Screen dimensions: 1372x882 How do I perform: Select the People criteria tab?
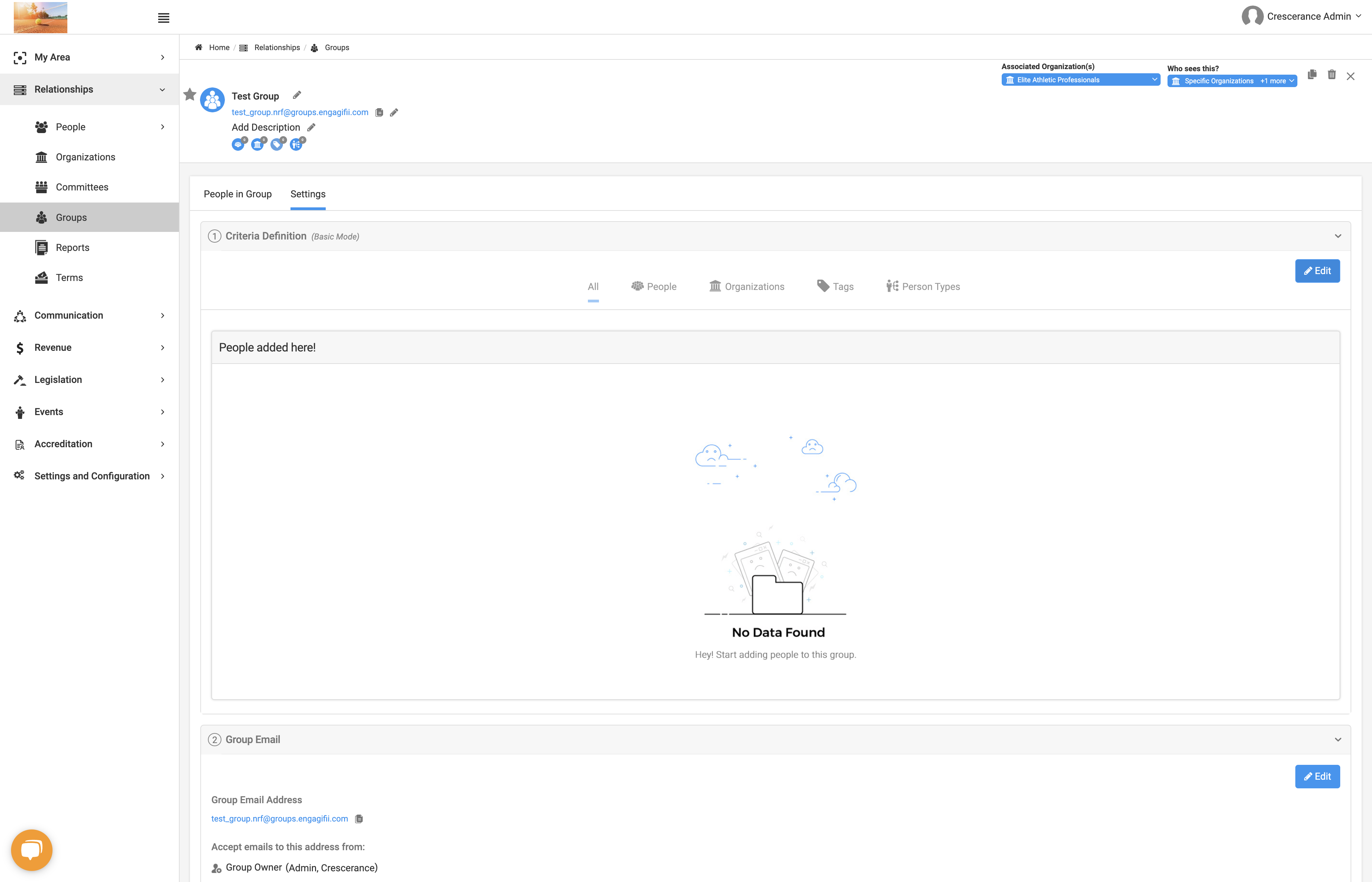[654, 287]
